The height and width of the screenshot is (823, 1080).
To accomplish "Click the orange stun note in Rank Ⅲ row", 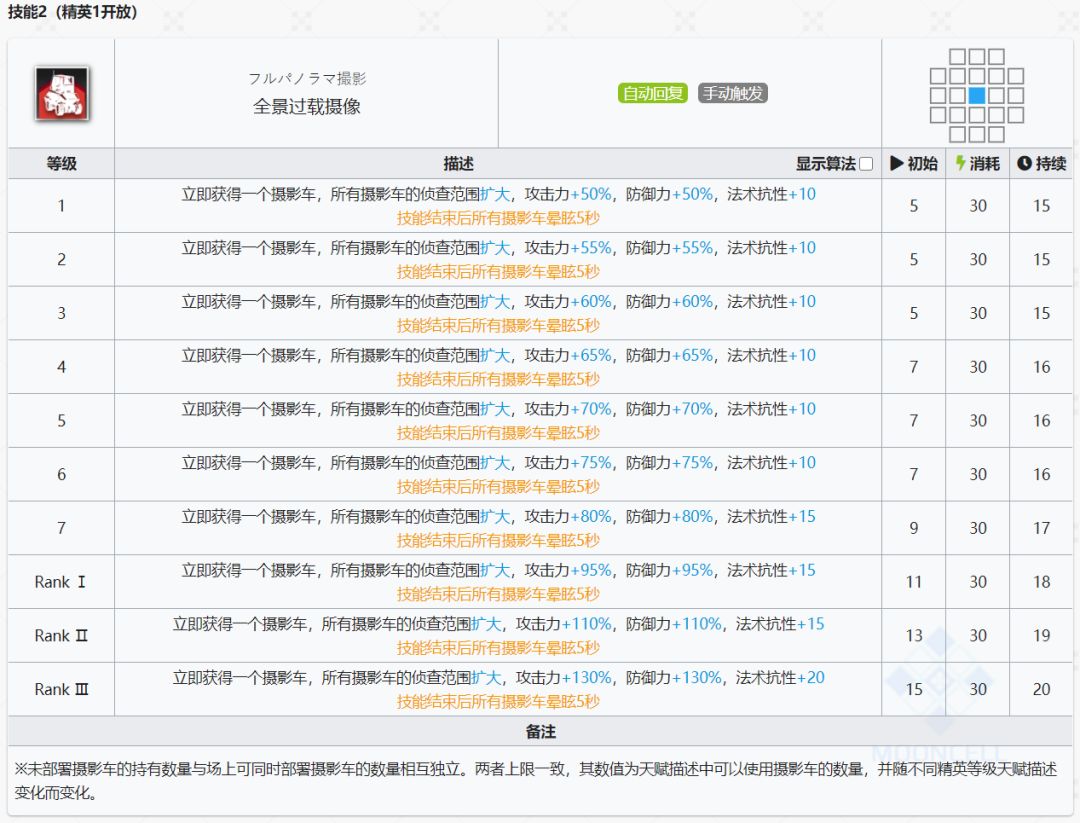I will [x=498, y=702].
